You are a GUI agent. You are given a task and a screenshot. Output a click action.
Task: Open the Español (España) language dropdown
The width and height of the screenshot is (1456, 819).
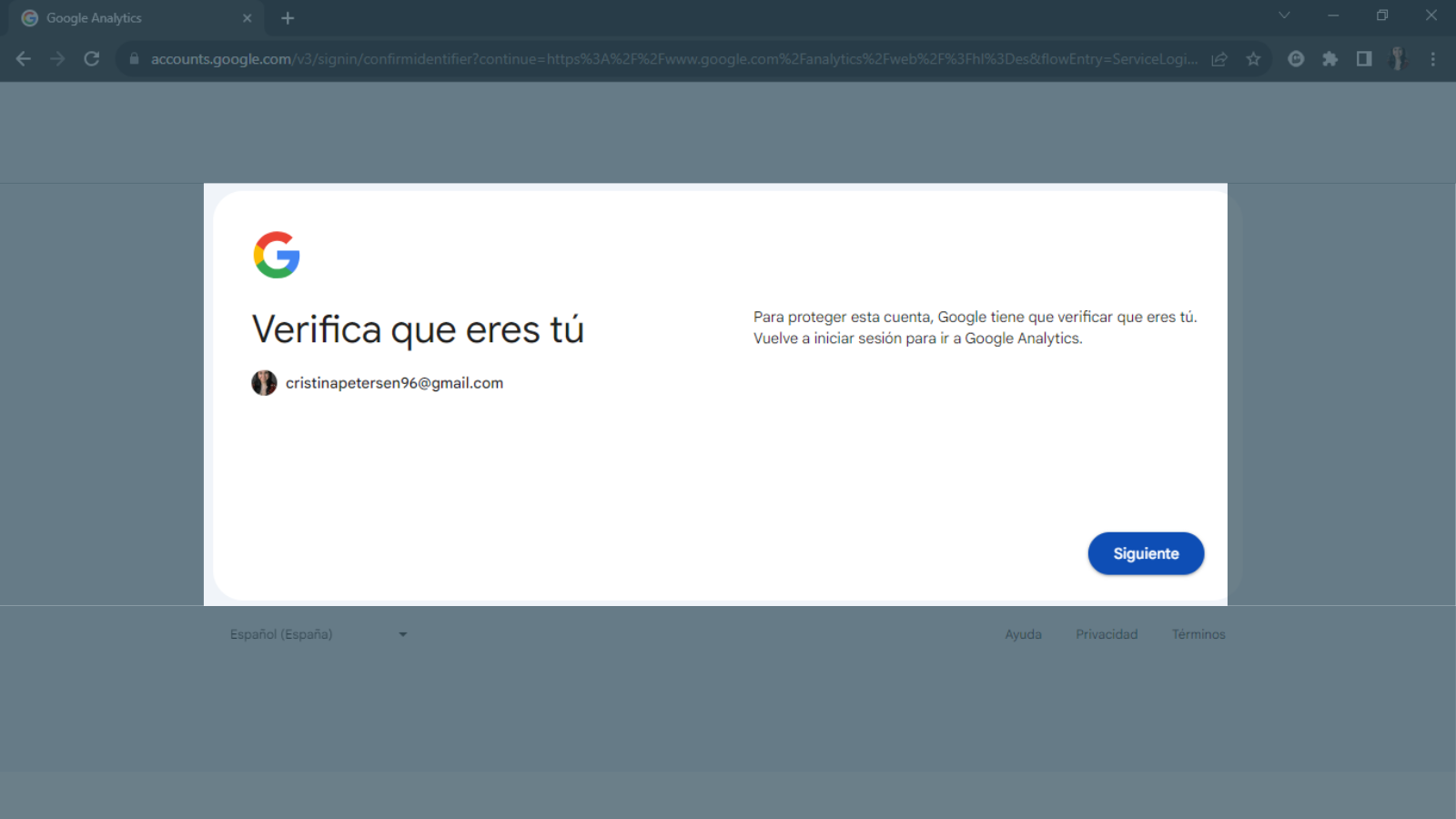318,634
